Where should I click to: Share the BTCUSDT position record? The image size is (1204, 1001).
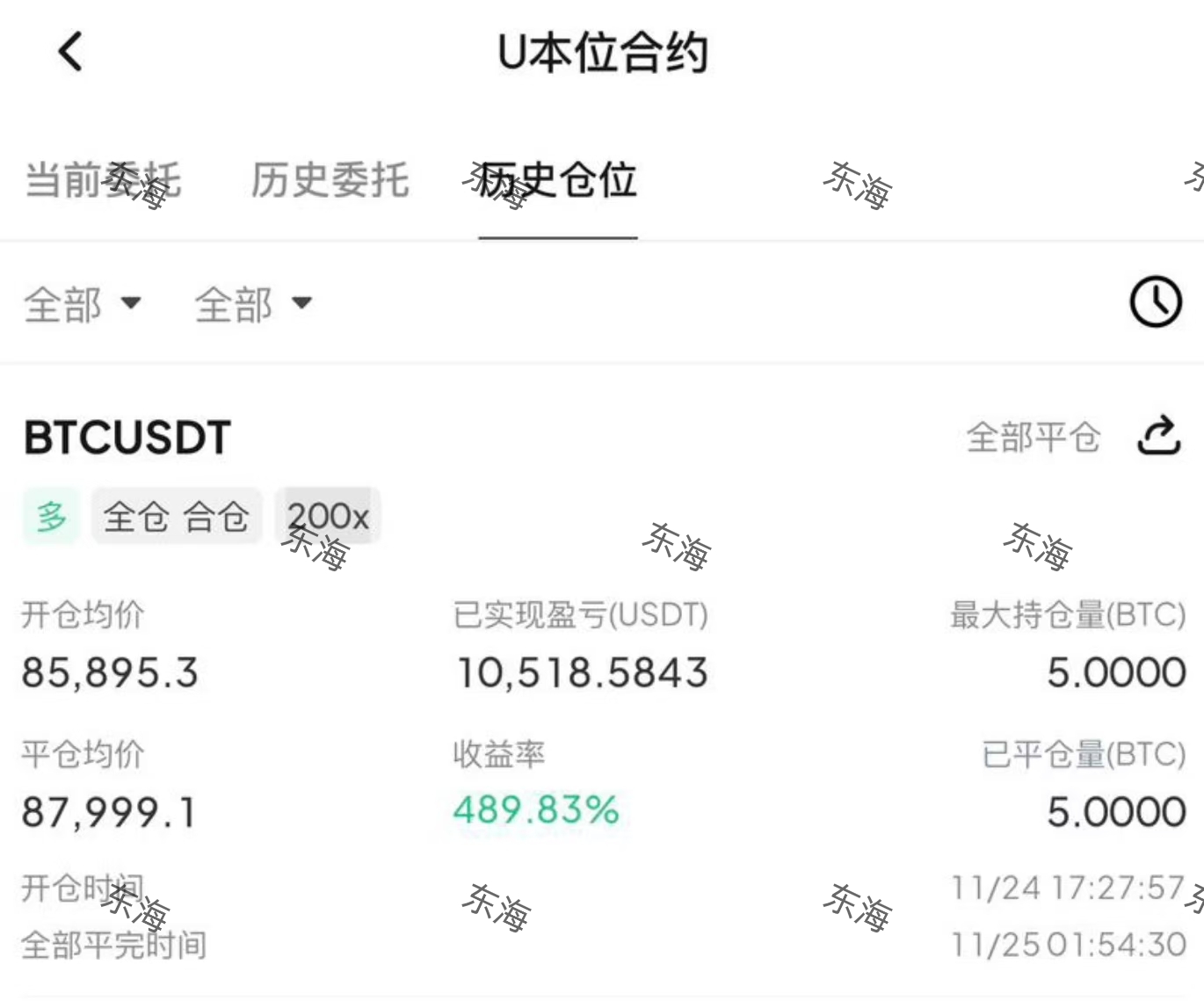pyautogui.click(x=1158, y=435)
